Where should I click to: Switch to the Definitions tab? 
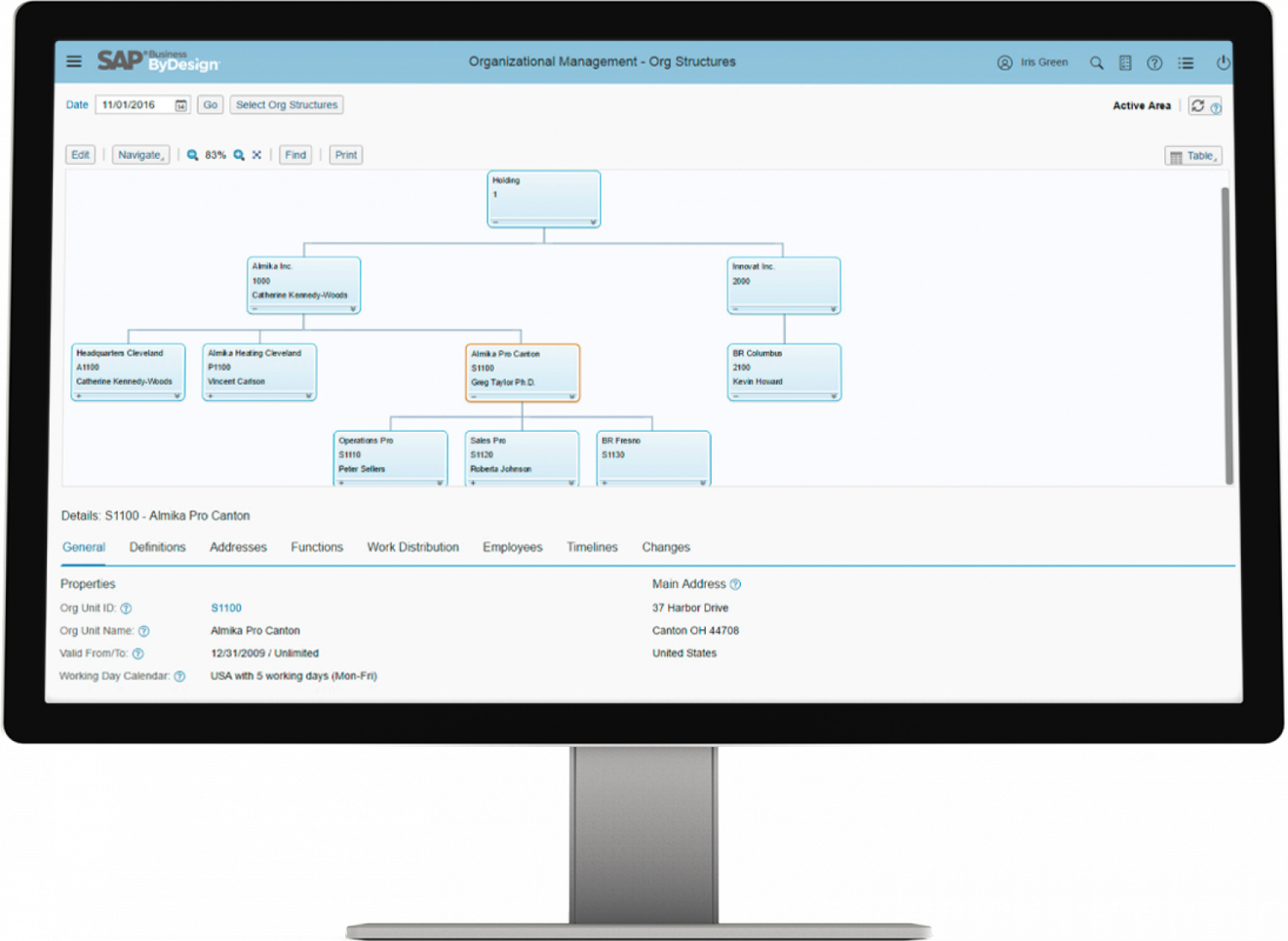[x=157, y=547]
